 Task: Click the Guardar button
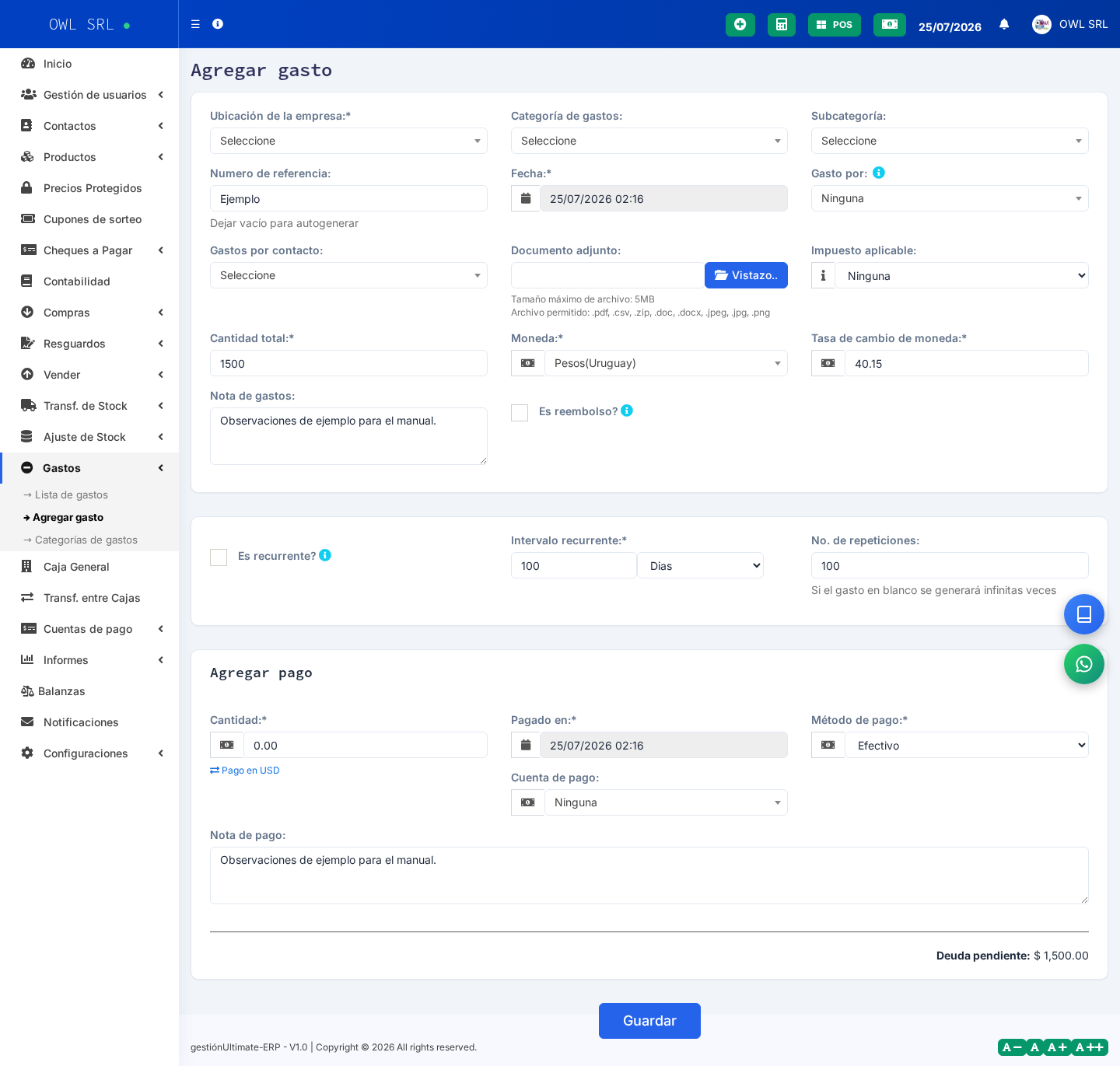tap(649, 1021)
